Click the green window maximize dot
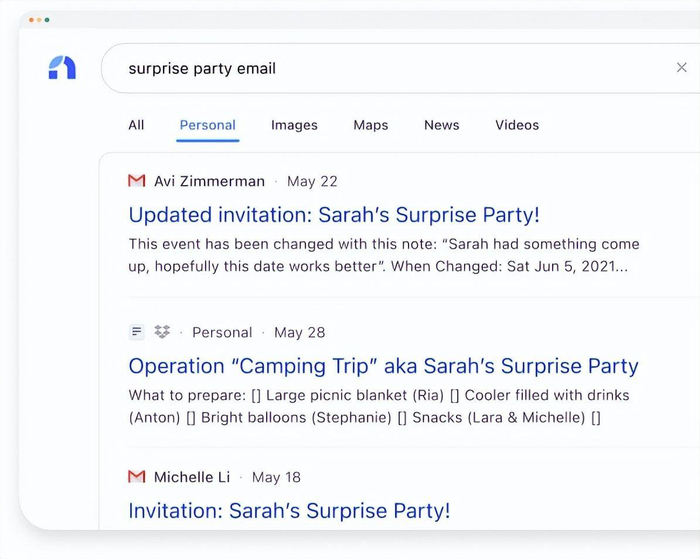 coord(47,20)
